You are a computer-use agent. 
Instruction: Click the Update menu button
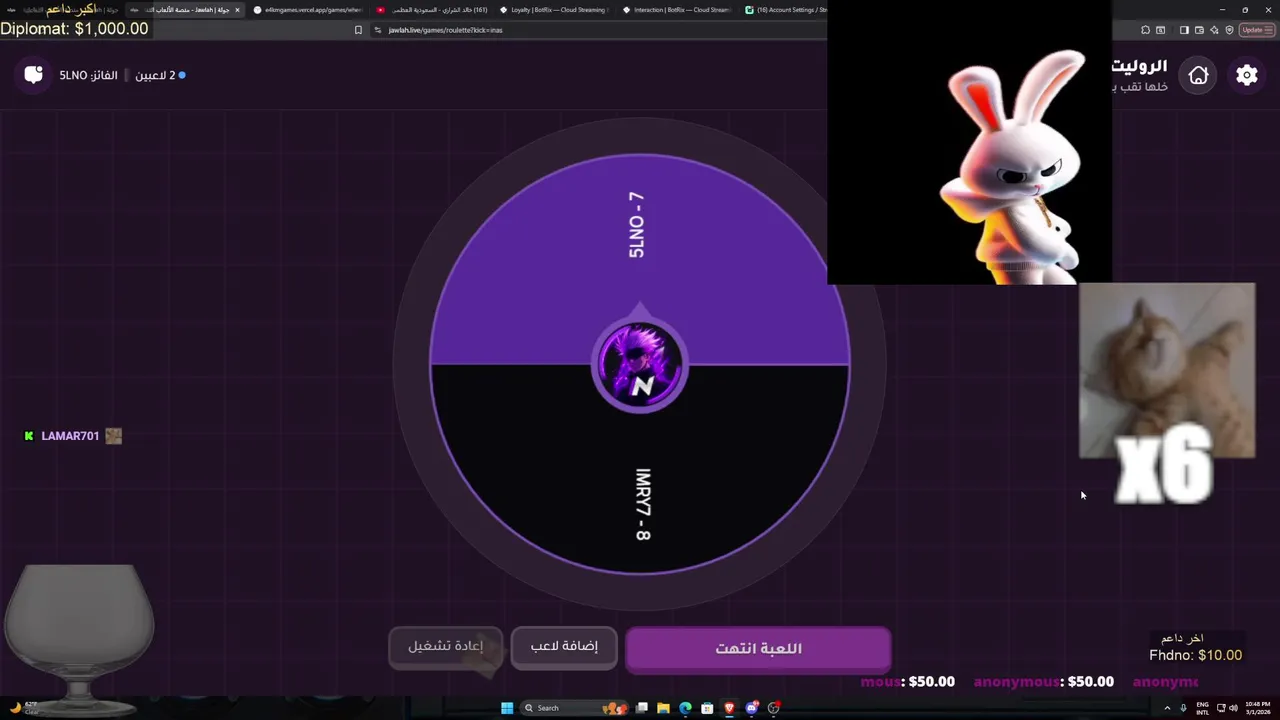[x=1256, y=30]
